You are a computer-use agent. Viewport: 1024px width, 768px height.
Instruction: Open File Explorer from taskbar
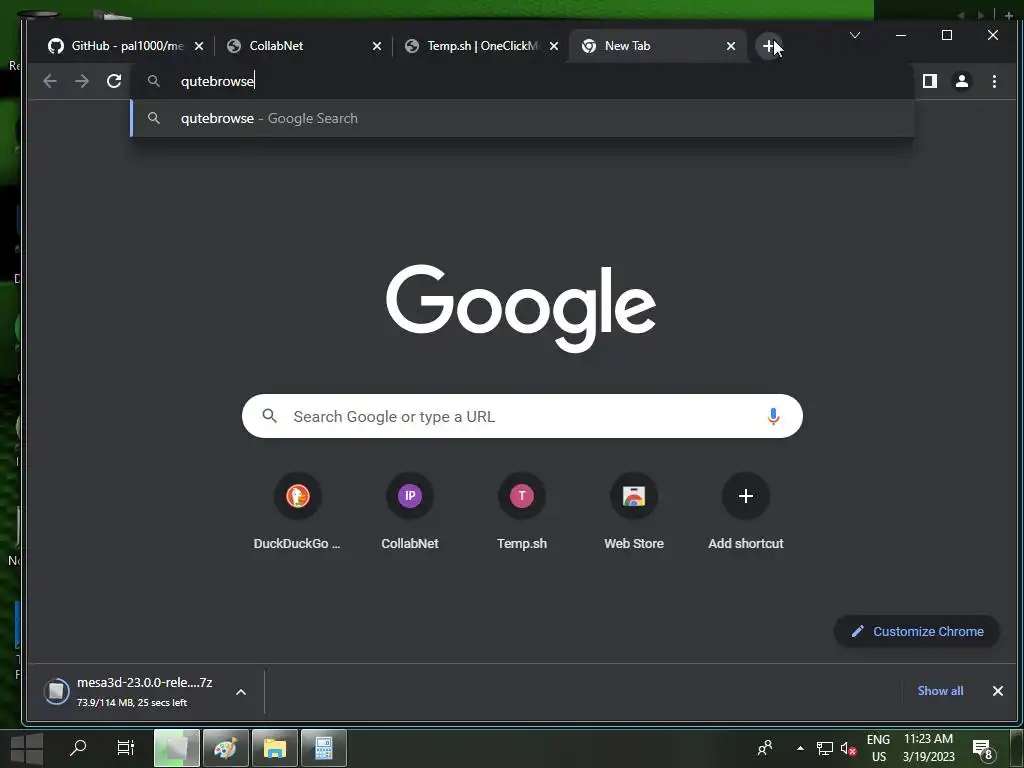[x=275, y=748]
